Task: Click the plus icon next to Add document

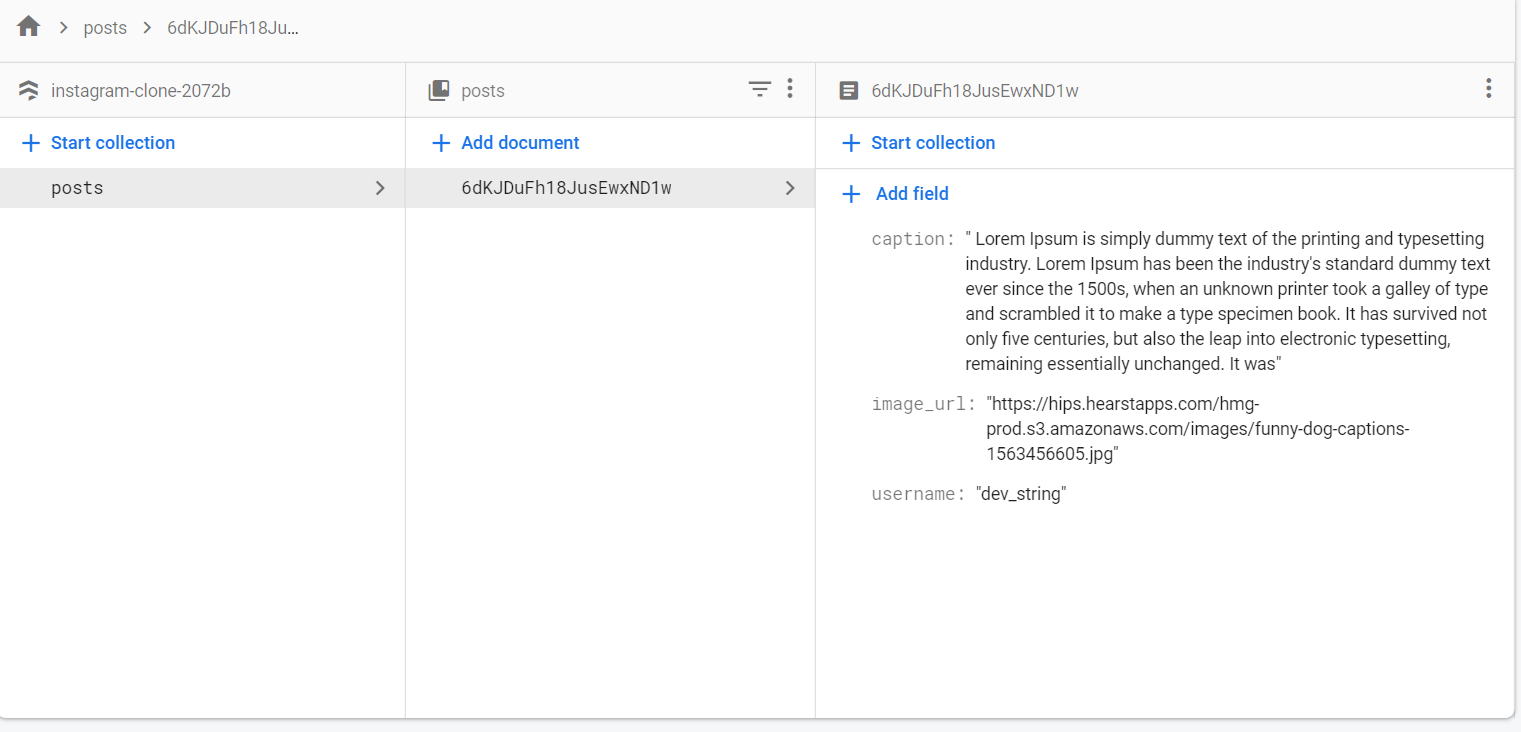Action: point(441,143)
